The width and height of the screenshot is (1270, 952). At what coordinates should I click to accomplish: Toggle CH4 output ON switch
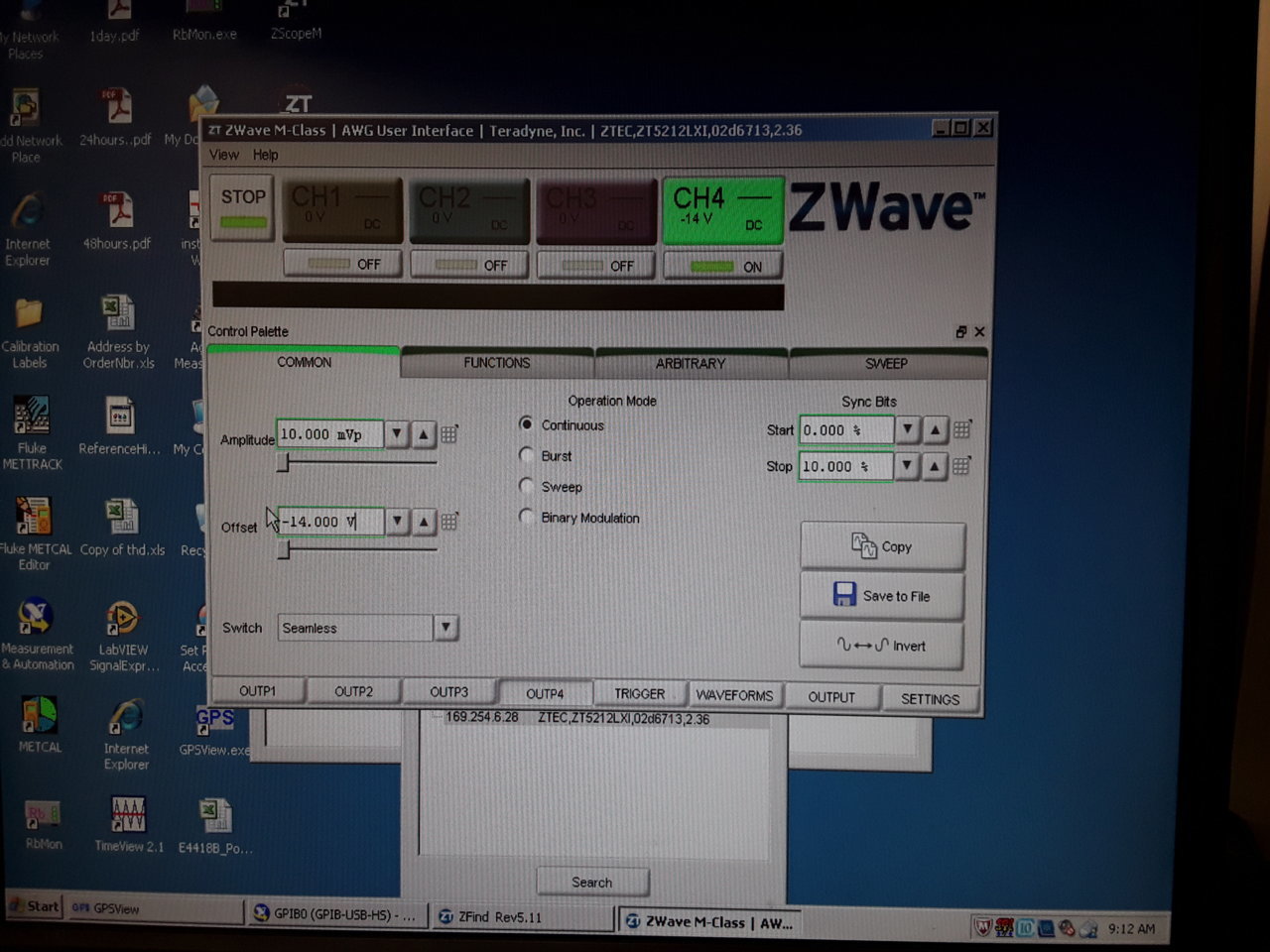click(722, 266)
